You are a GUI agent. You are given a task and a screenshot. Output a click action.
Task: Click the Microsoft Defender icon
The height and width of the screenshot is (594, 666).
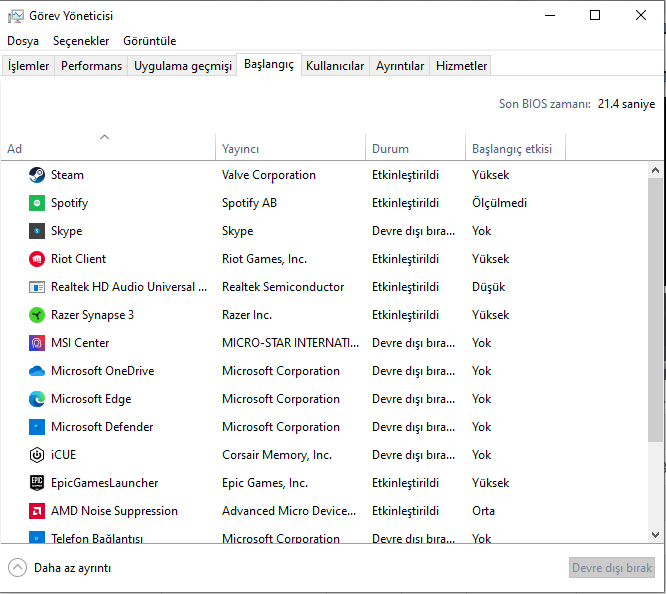(x=37, y=427)
